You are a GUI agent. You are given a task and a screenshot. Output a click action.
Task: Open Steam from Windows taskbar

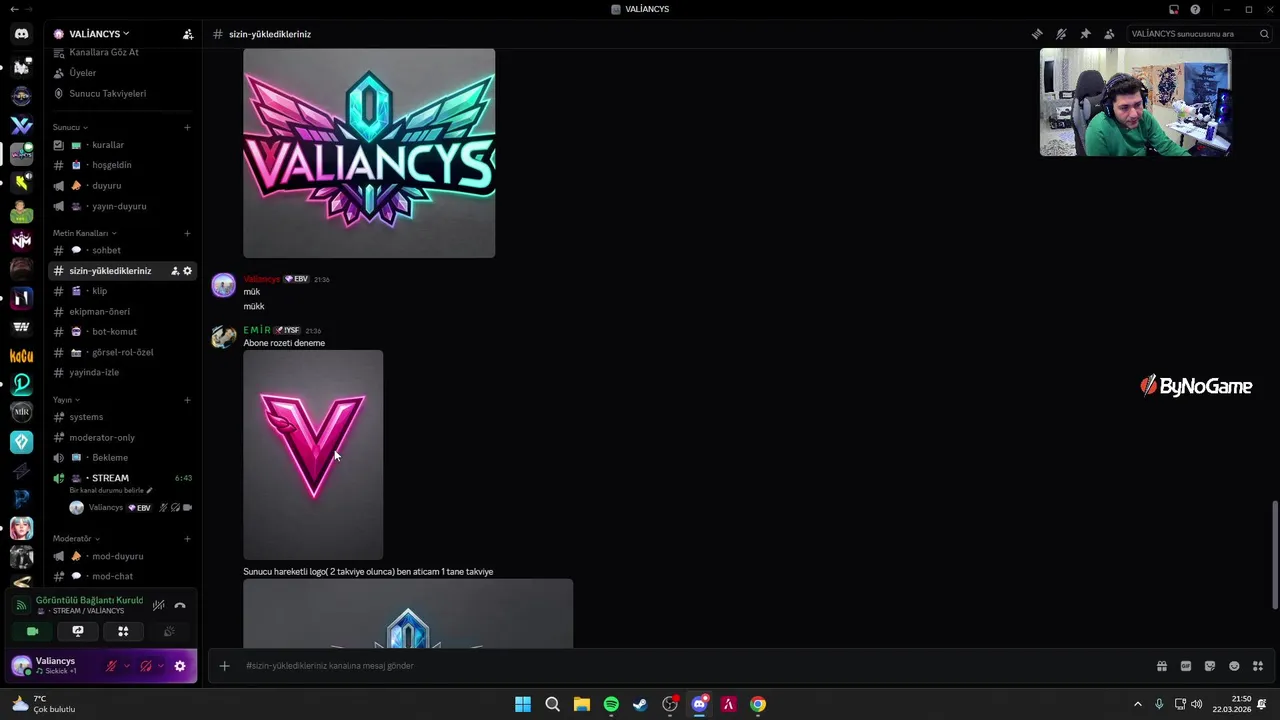(640, 704)
